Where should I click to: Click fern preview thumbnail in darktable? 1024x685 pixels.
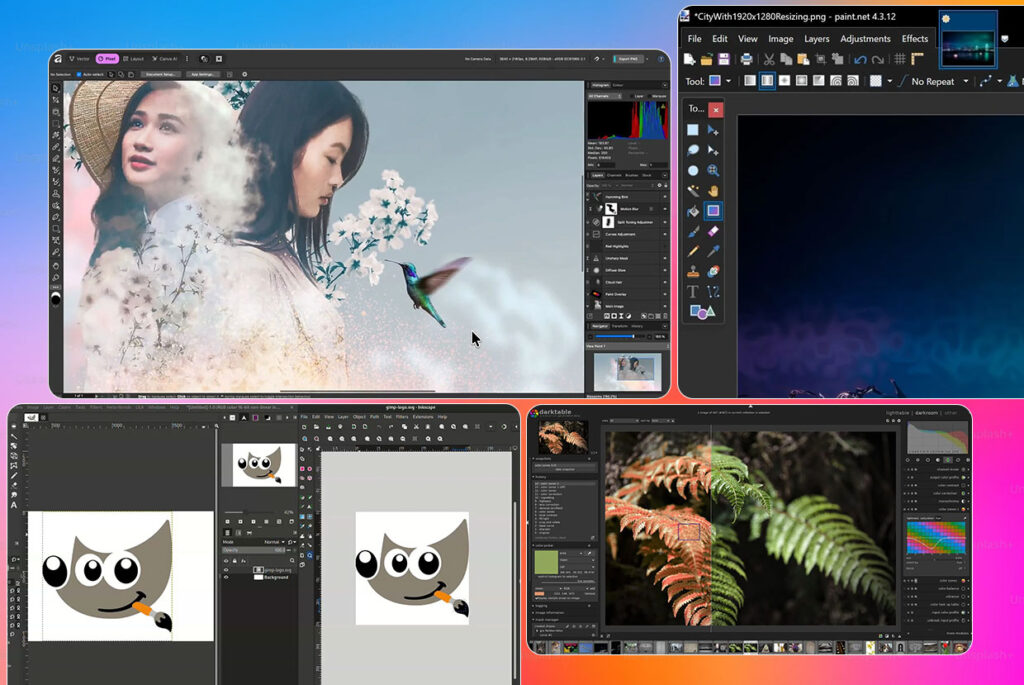(563, 437)
